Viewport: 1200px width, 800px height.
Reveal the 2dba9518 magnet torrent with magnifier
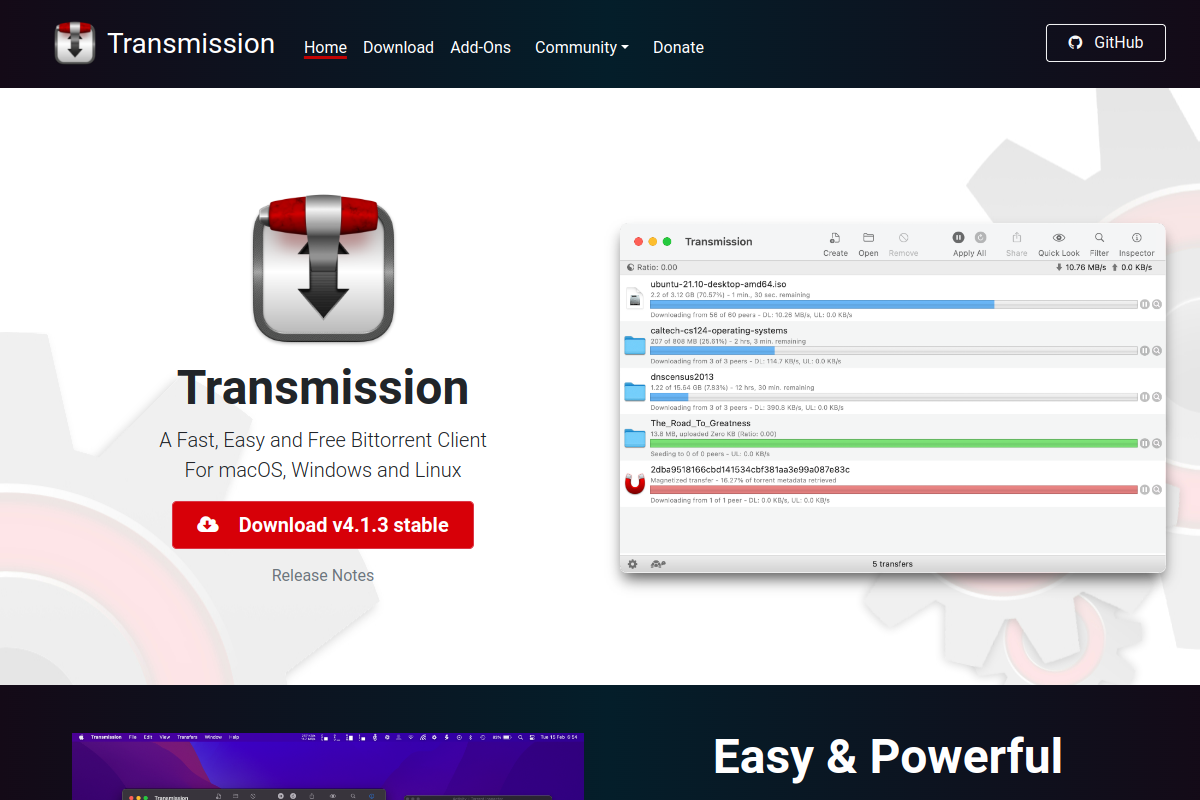[x=1157, y=489]
